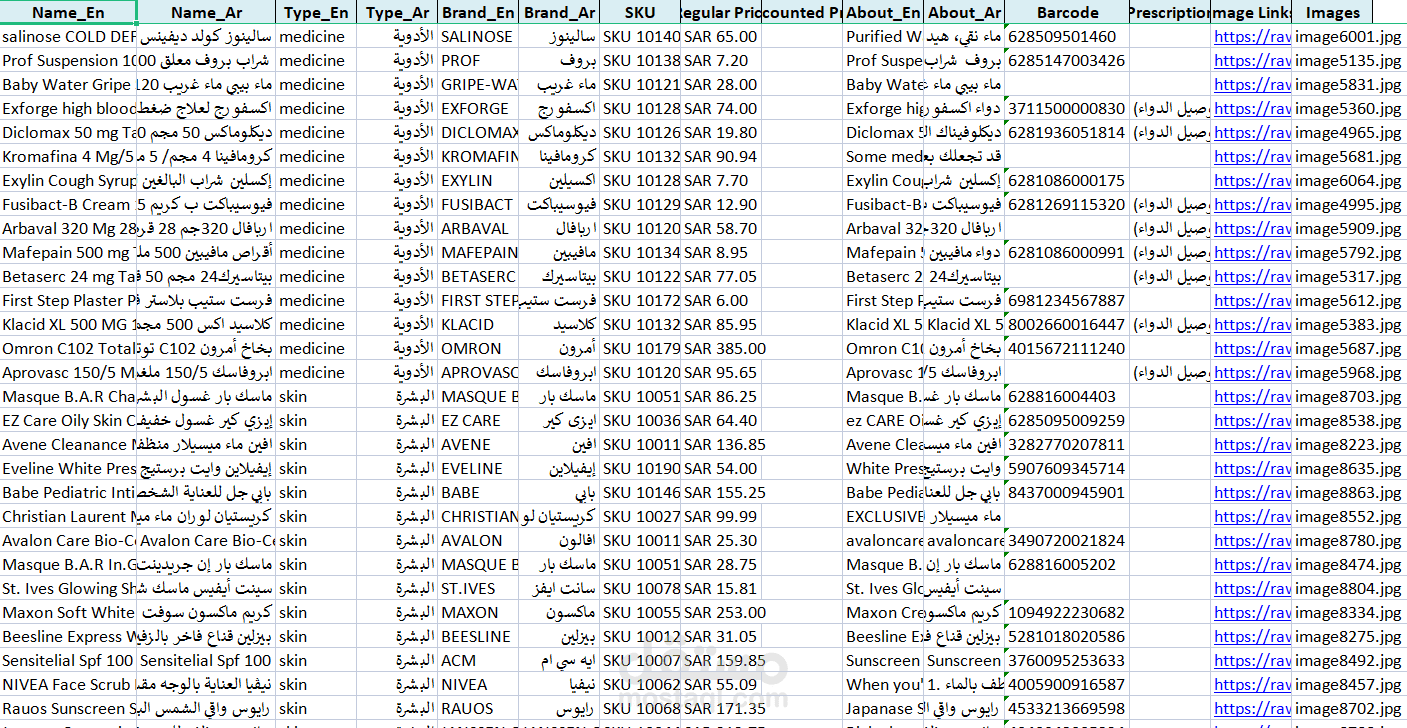
Task: Select cell Baby Water Gripe
Action: click(69, 85)
